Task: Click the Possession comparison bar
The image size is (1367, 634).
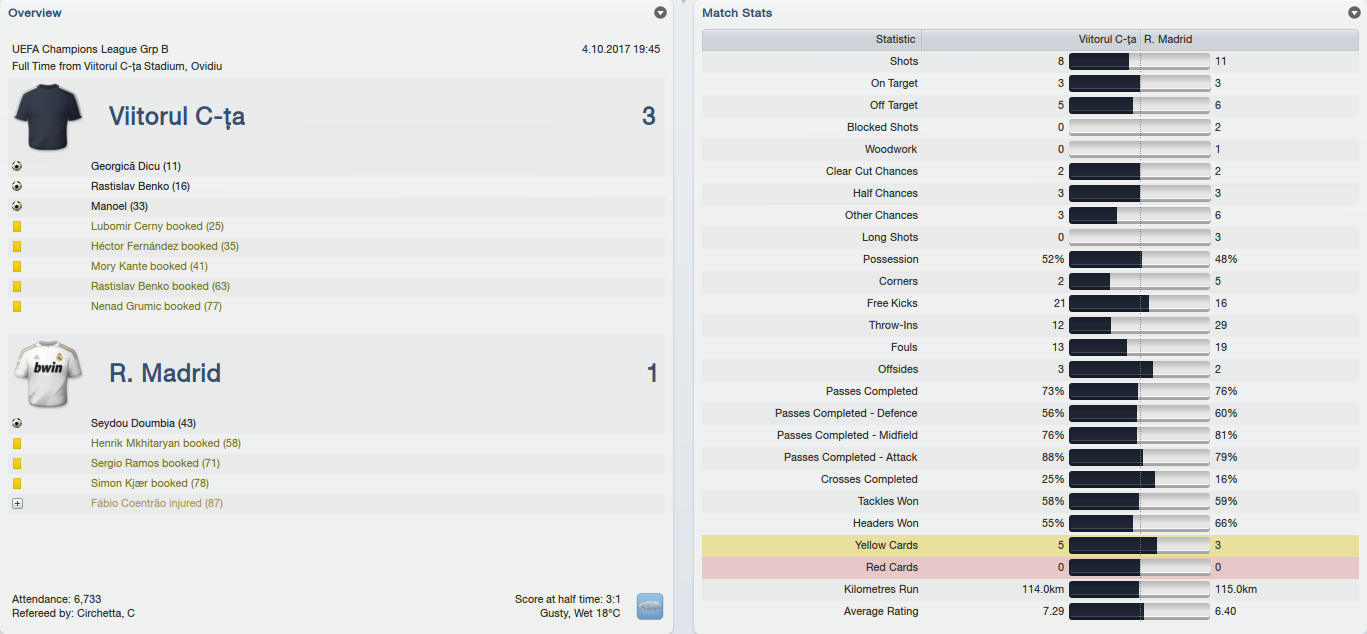Action: [1140, 259]
